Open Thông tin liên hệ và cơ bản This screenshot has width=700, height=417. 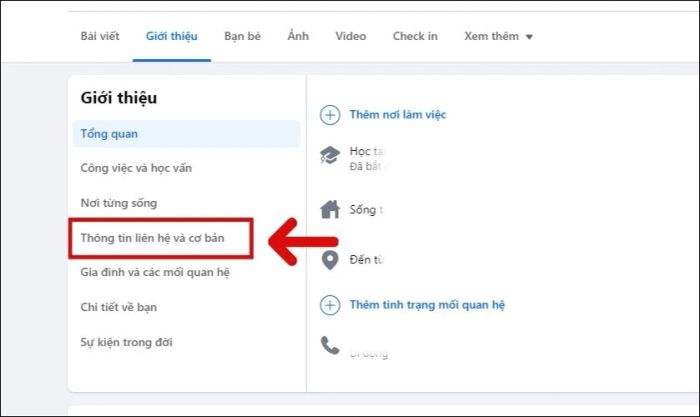[x=152, y=238]
